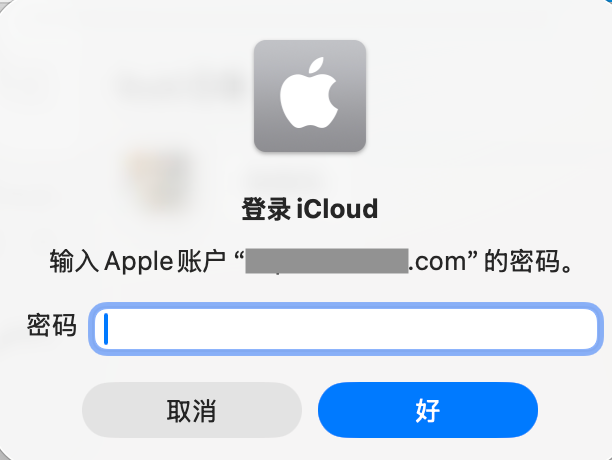
Task: Click the gray Apple logo icon
Action: point(310,96)
